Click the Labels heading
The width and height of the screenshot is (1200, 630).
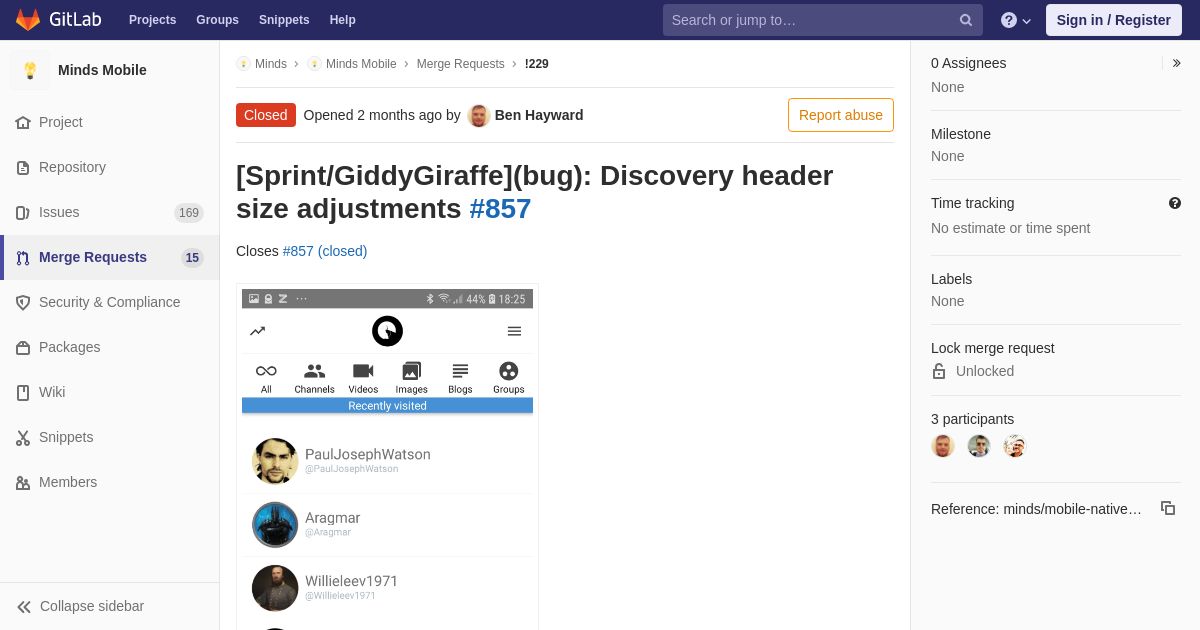coord(952,279)
